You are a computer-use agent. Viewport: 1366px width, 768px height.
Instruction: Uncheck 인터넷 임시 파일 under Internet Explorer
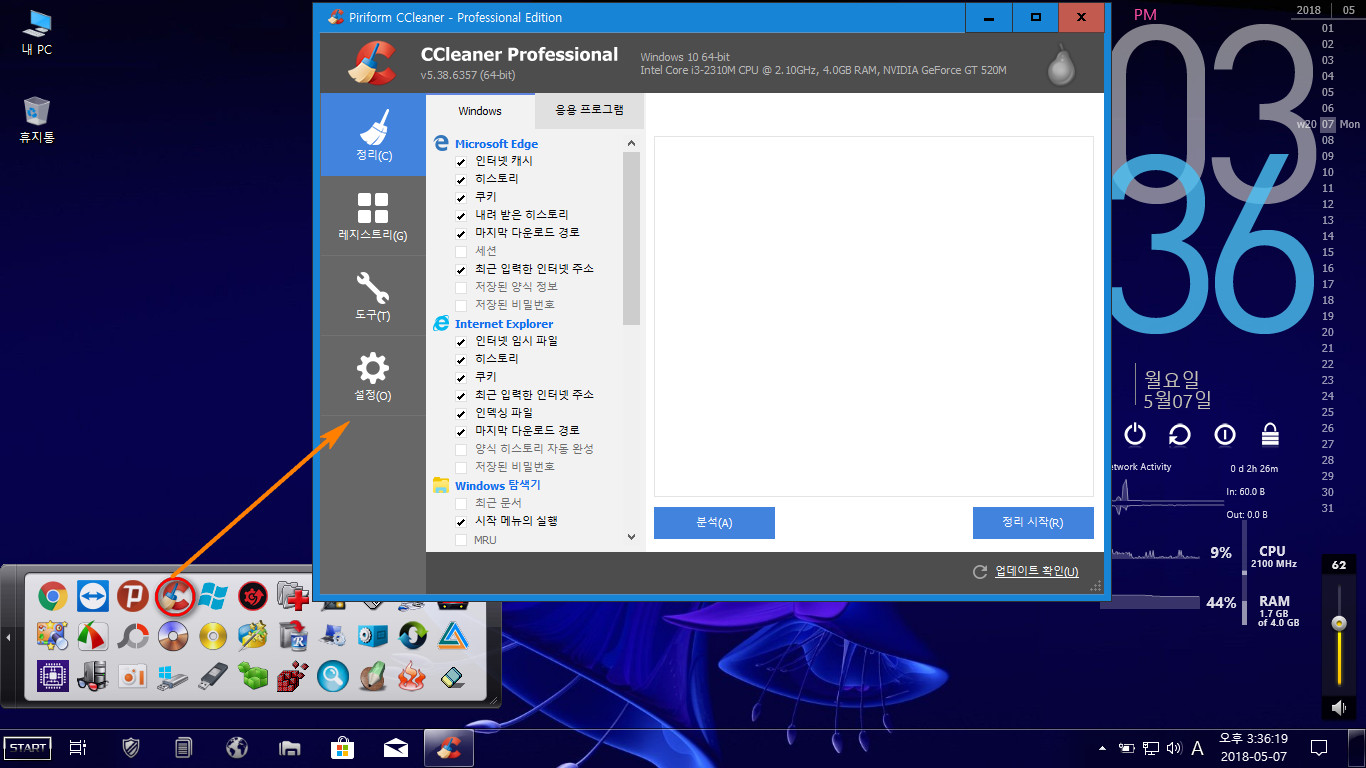coord(461,341)
